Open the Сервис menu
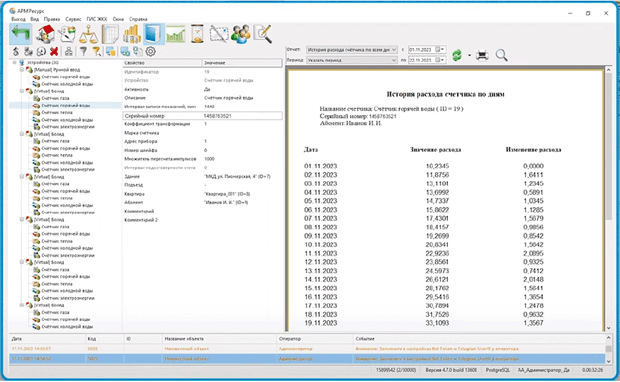The height and width of the screenshot is (382, 620). pos(73,19)
